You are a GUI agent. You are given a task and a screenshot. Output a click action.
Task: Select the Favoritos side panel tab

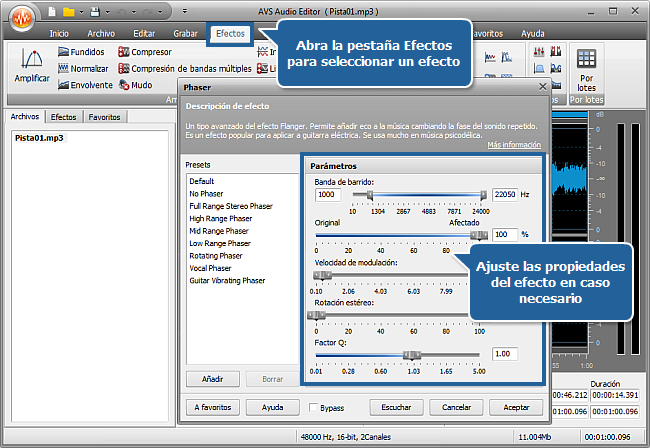click(x=104, y=117)
